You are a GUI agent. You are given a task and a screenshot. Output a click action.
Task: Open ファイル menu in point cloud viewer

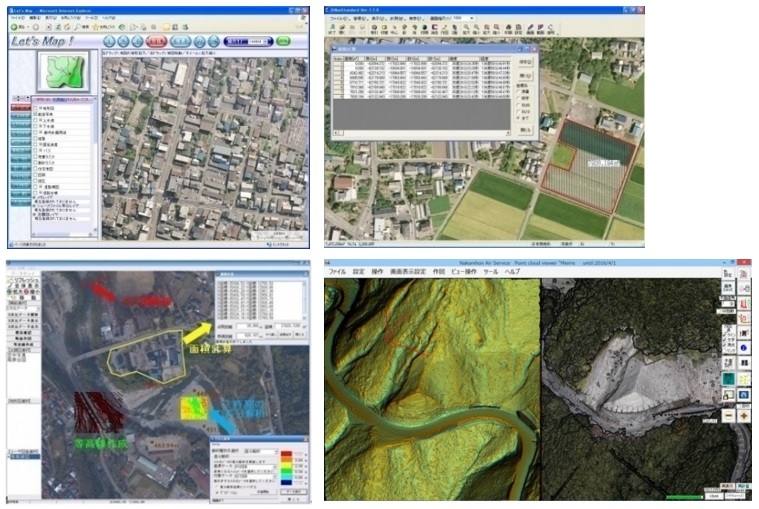(337, 271)
